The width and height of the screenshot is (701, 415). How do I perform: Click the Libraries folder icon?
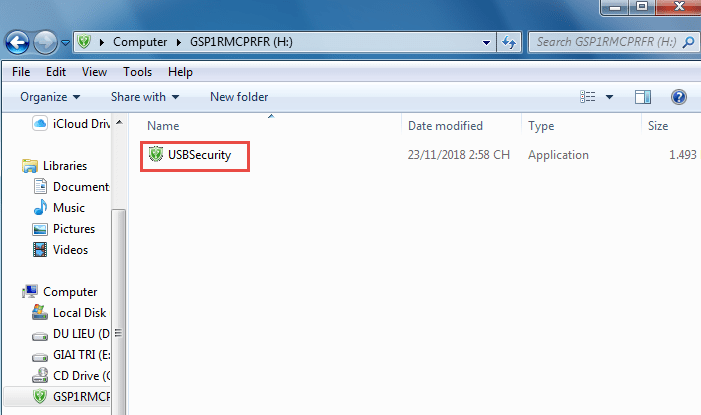pyautogui.click(x=30, y=166)
